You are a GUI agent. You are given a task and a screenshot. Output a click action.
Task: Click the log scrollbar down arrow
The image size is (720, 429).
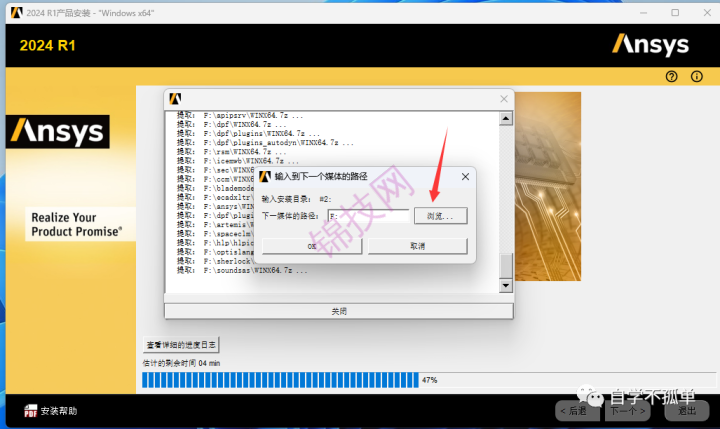click(x=506, y=286)
